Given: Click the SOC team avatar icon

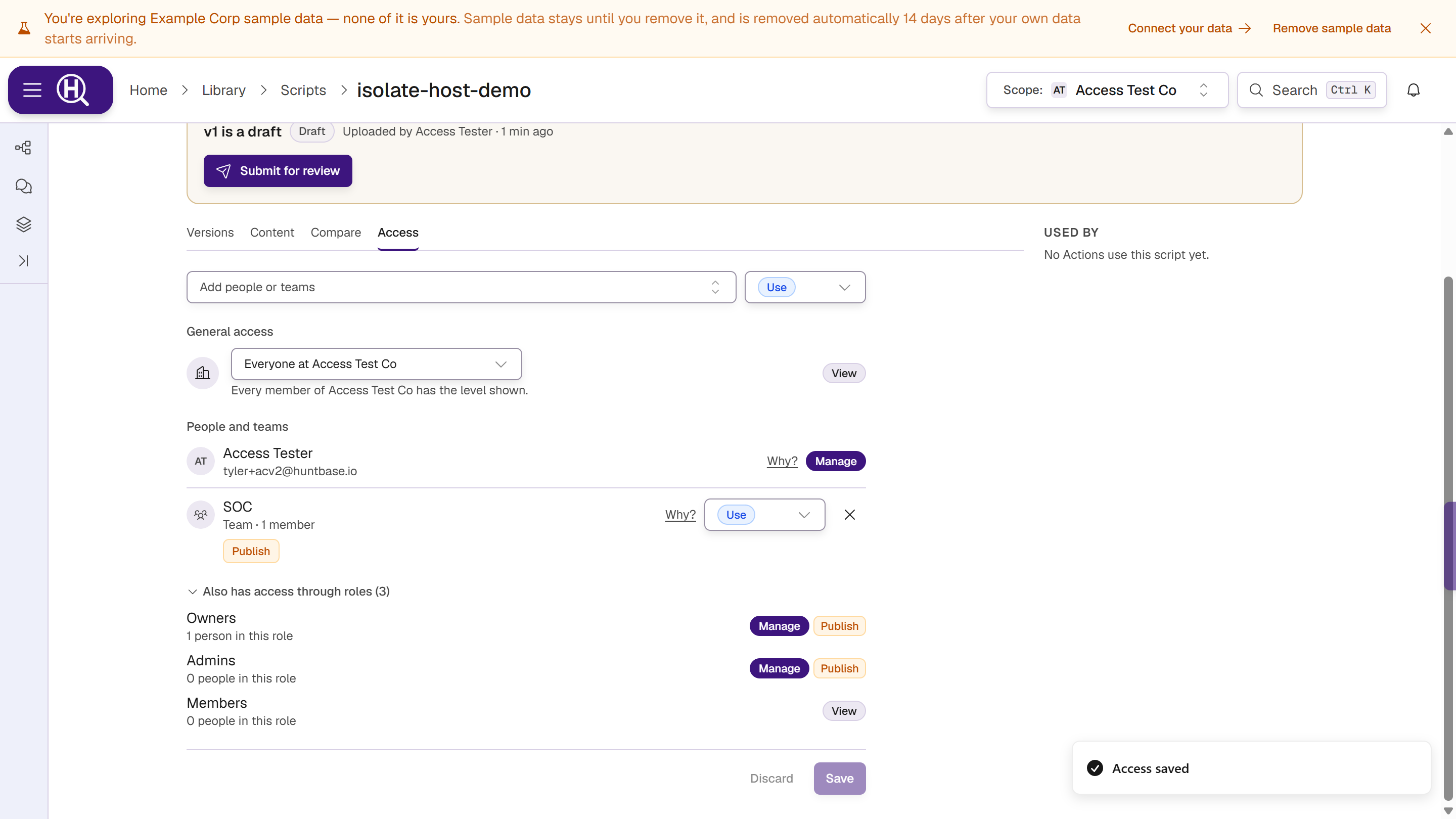Looking at the screenshot, I should tap(201, 514).
